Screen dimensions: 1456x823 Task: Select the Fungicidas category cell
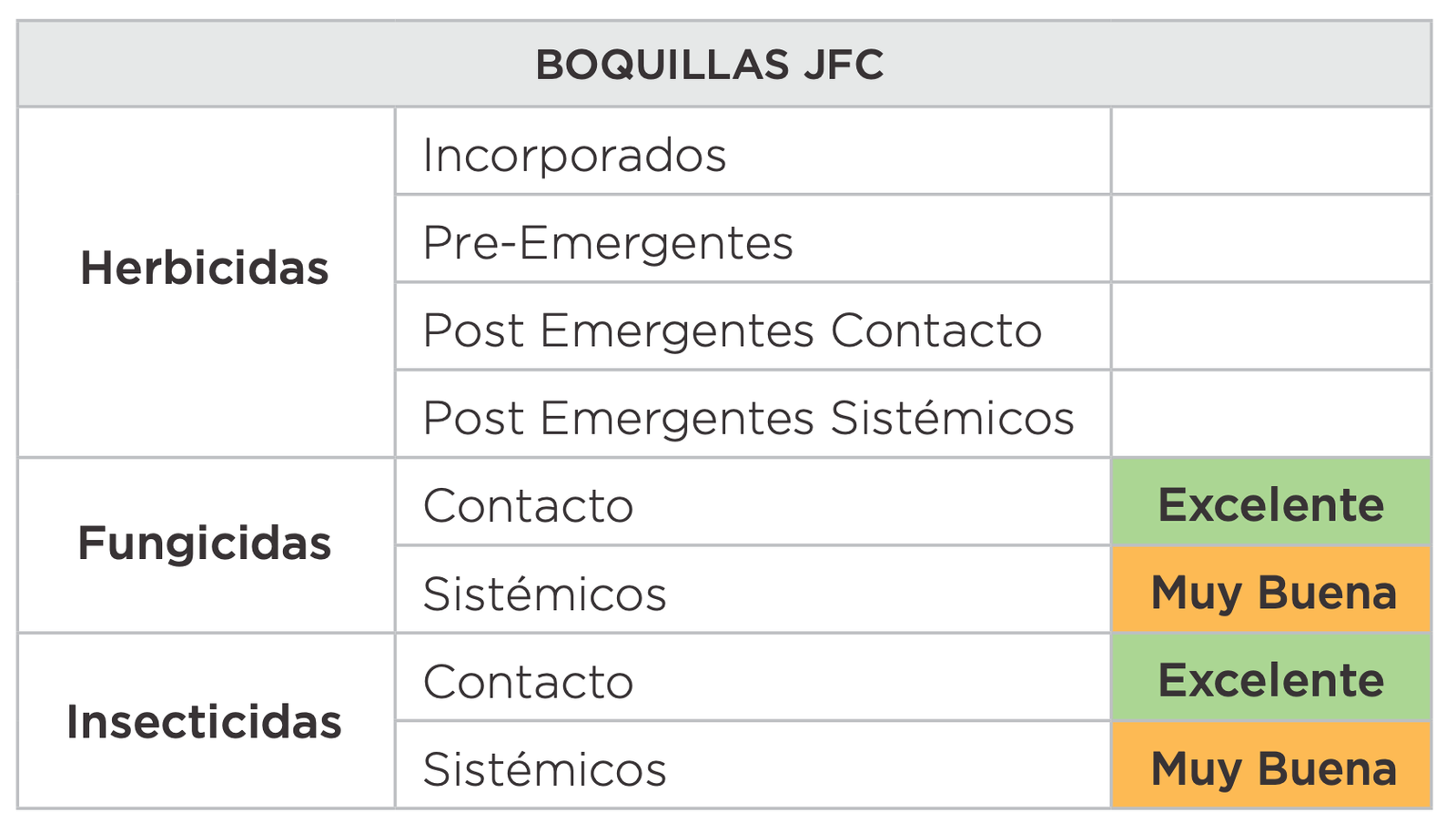pos(205,544)
